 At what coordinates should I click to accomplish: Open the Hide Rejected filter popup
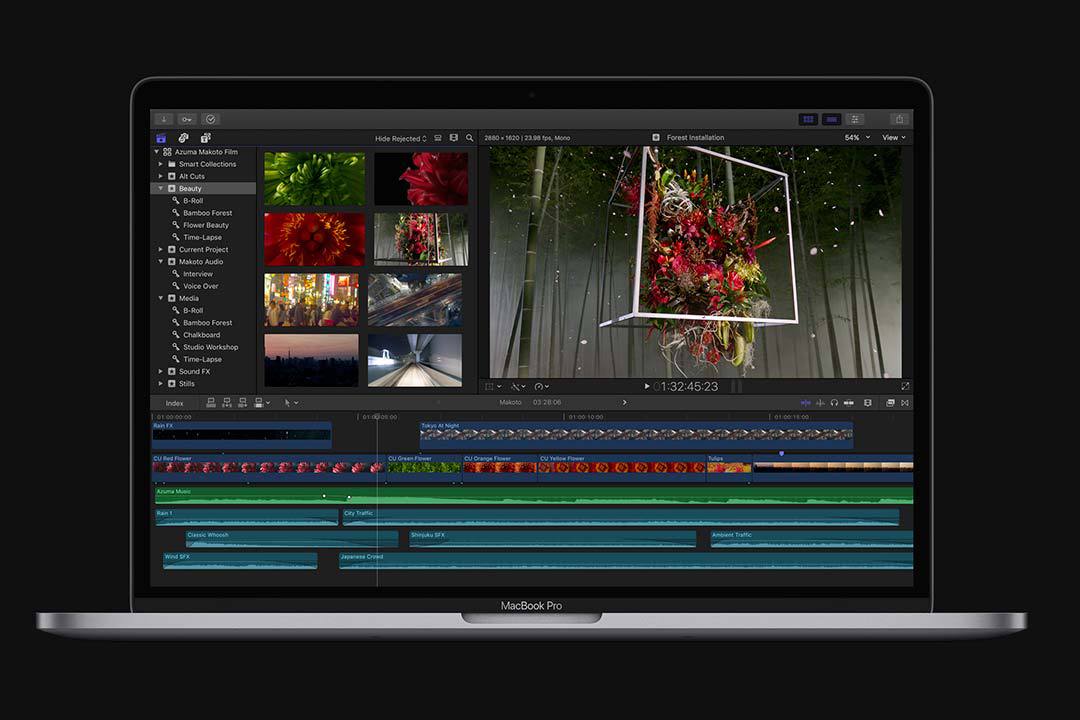pyautogui.click(x=401, y=138)
